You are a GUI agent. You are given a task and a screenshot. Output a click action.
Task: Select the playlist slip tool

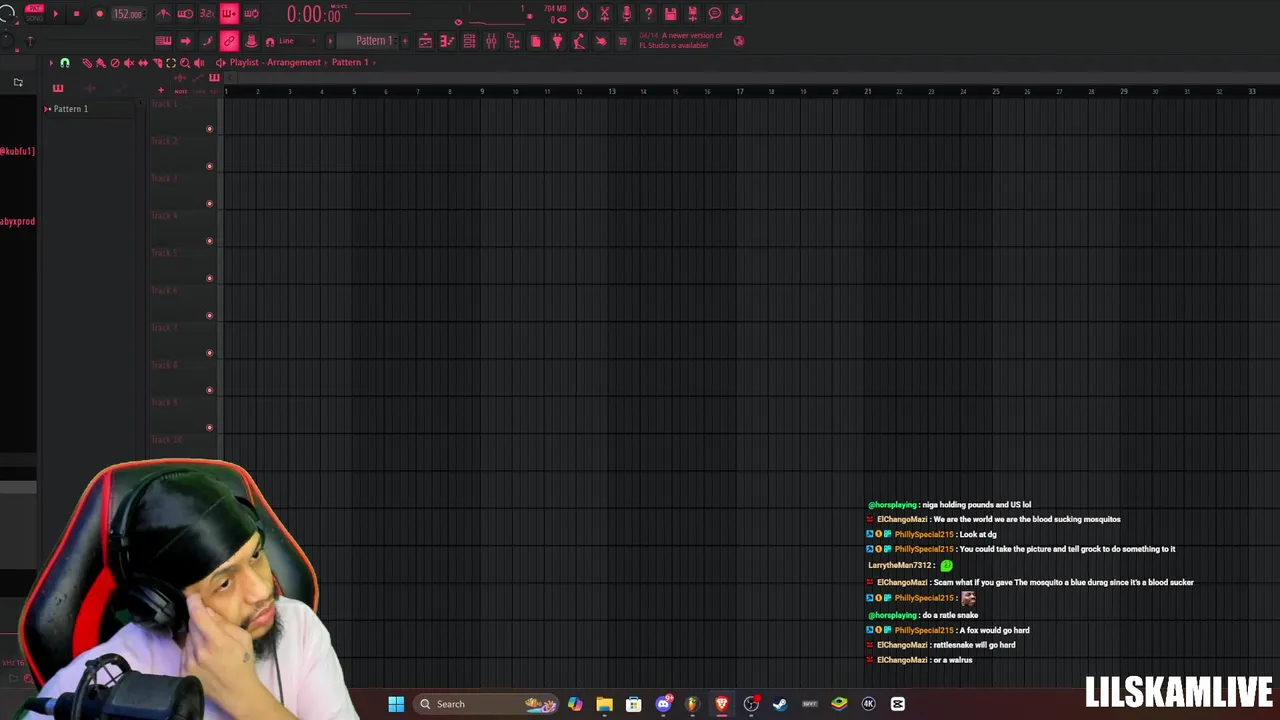143,63
